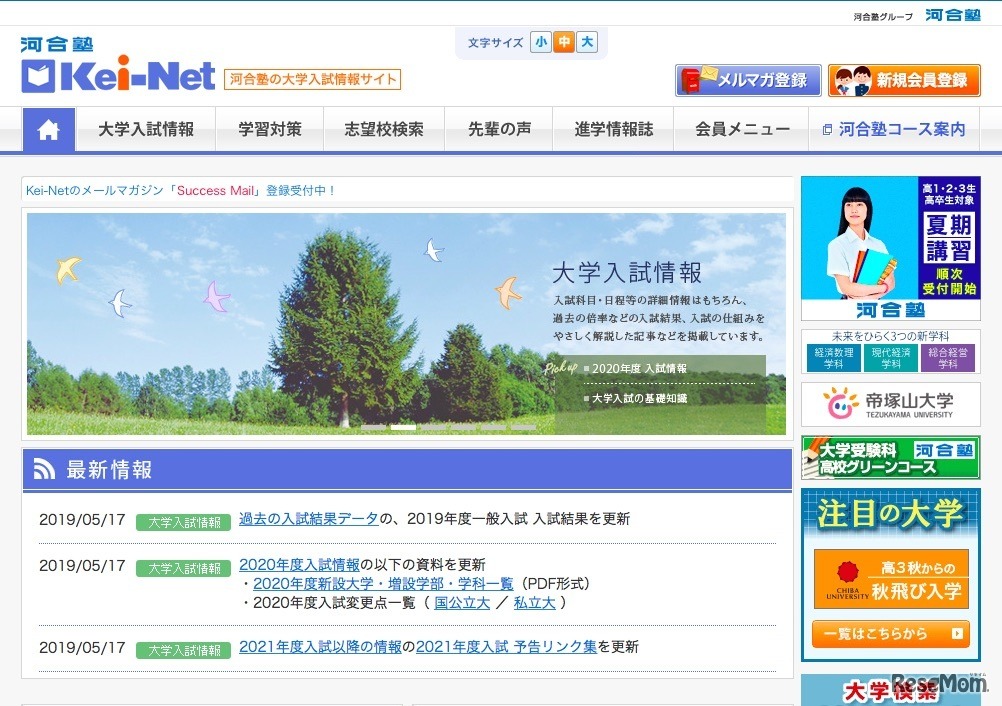This screenshot has height=706, width=1002.
Task: Open the 学習対策 navigation tab
Action: click(269, 128)
